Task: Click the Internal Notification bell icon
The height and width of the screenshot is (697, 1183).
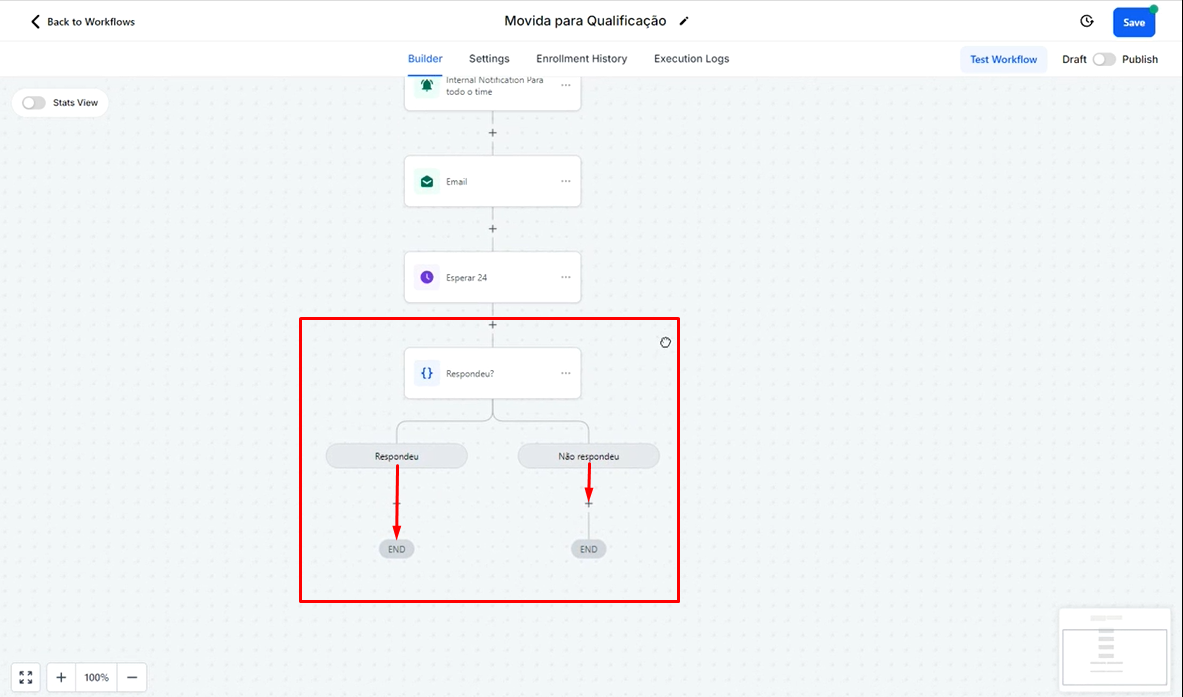Action: tap(427, 86)
